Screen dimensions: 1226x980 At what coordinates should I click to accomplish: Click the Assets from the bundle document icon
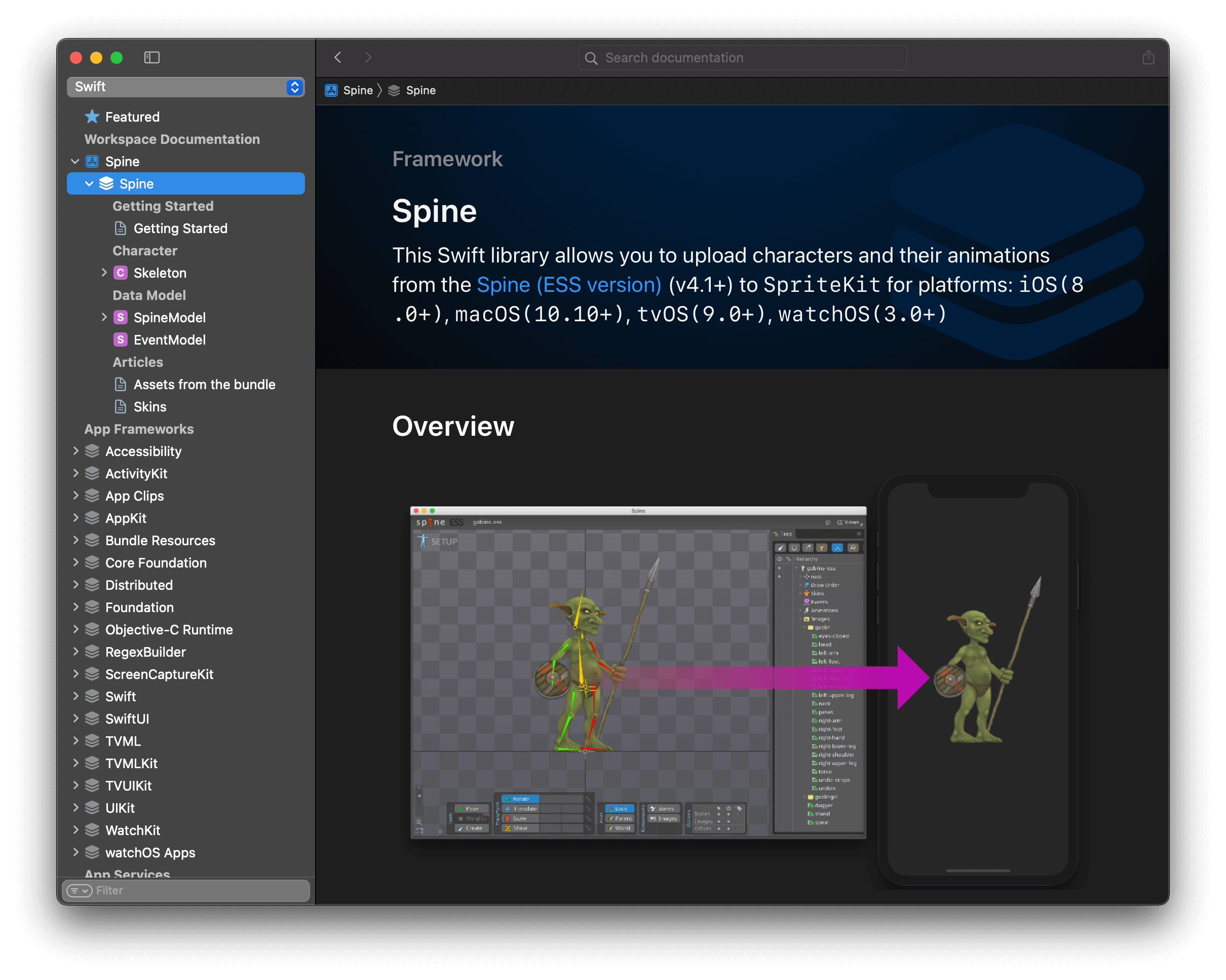coord(120,385)
